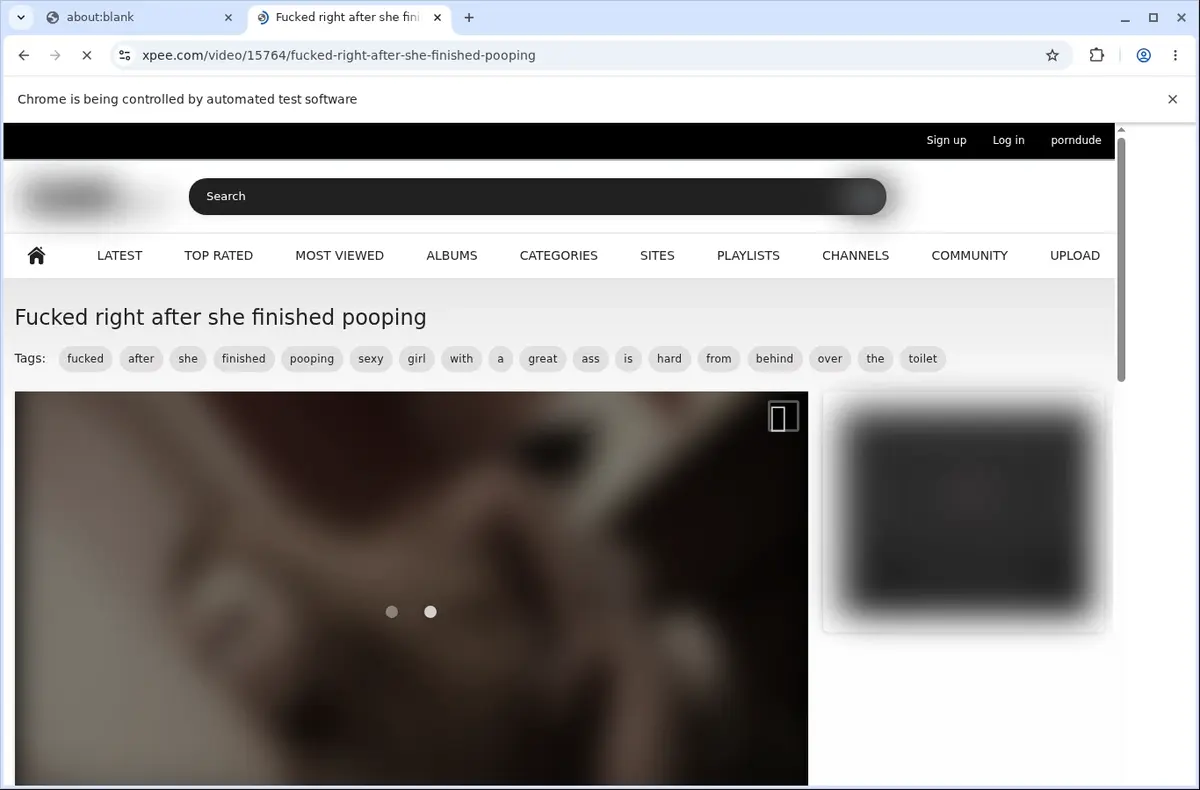Open the Chrome extensions menu

point(1097,56)
